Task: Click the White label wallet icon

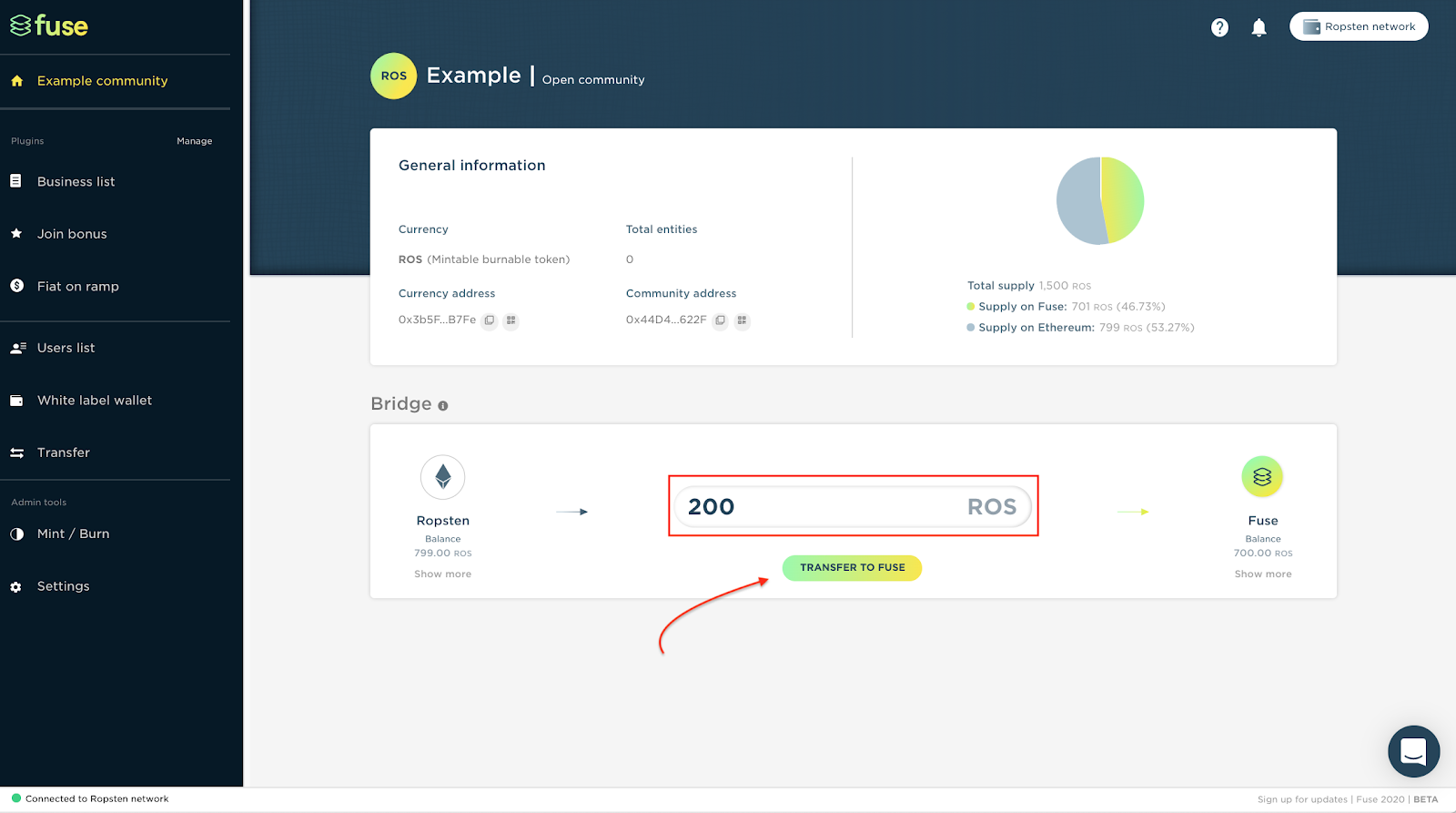Action: 16,401
